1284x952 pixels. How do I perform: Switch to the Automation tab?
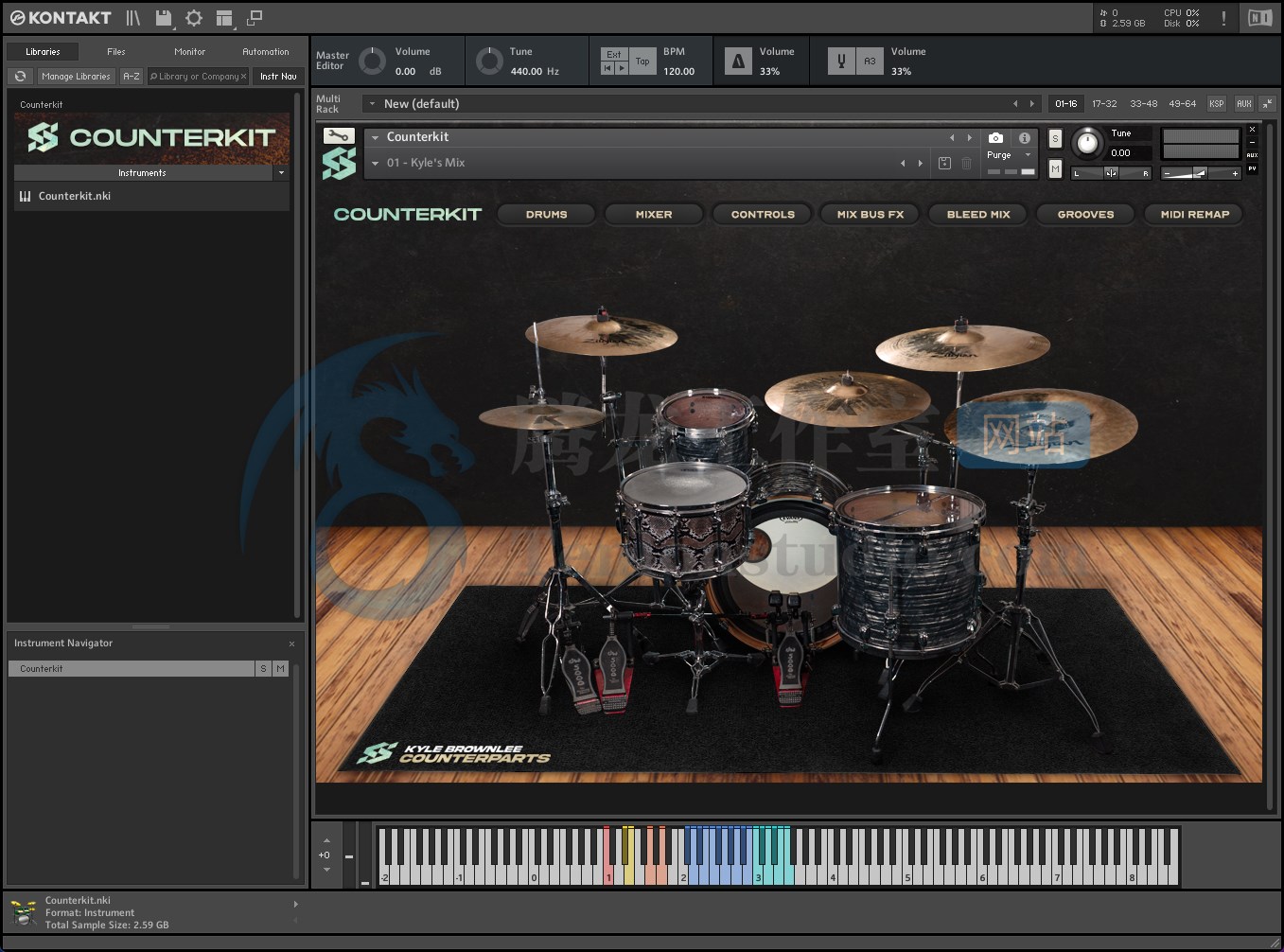(x=266, y=51)
